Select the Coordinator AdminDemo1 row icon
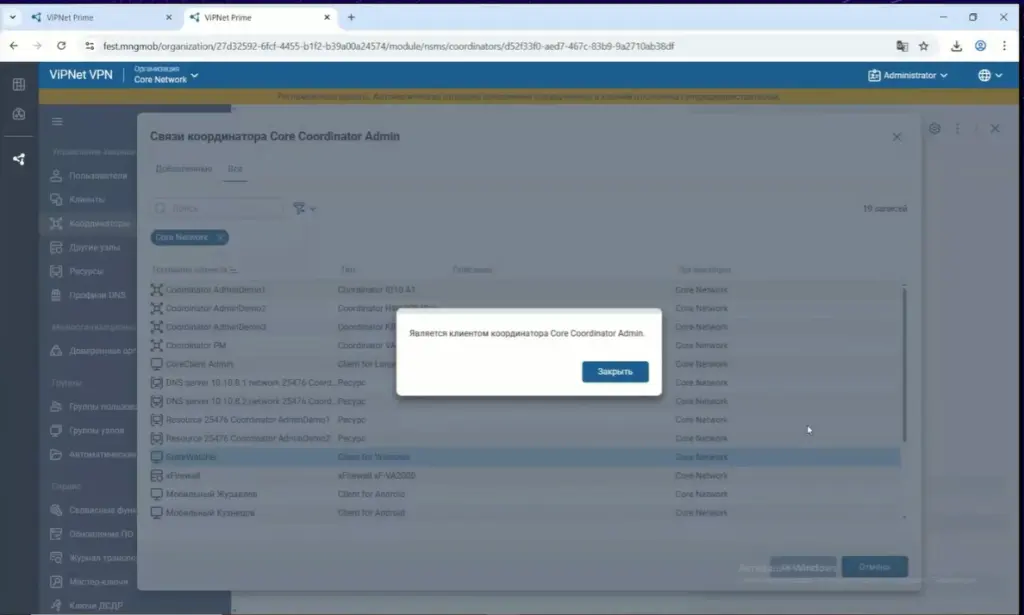Viewport: 1024px width, 615px height. click(x=157, y=290)
